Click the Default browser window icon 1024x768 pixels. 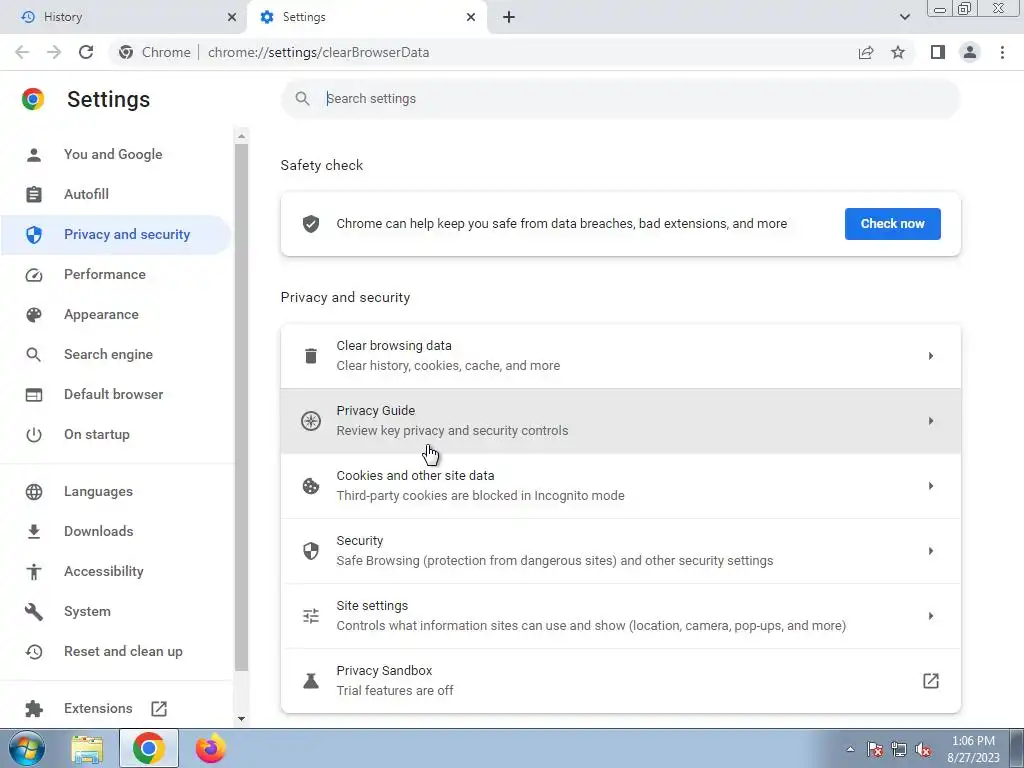[x=34, y=394]
